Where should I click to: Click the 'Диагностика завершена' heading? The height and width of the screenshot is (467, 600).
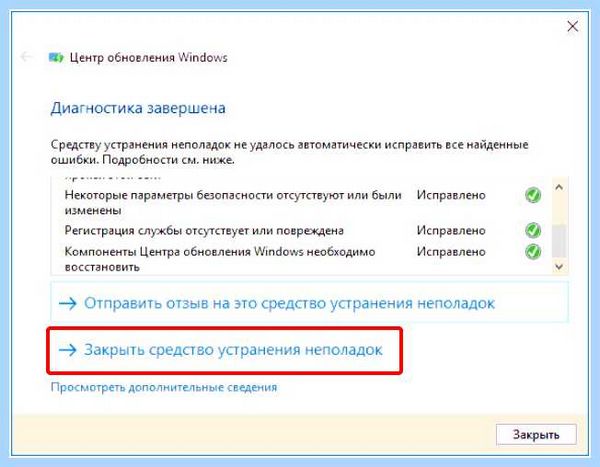[x=138, y=108]
